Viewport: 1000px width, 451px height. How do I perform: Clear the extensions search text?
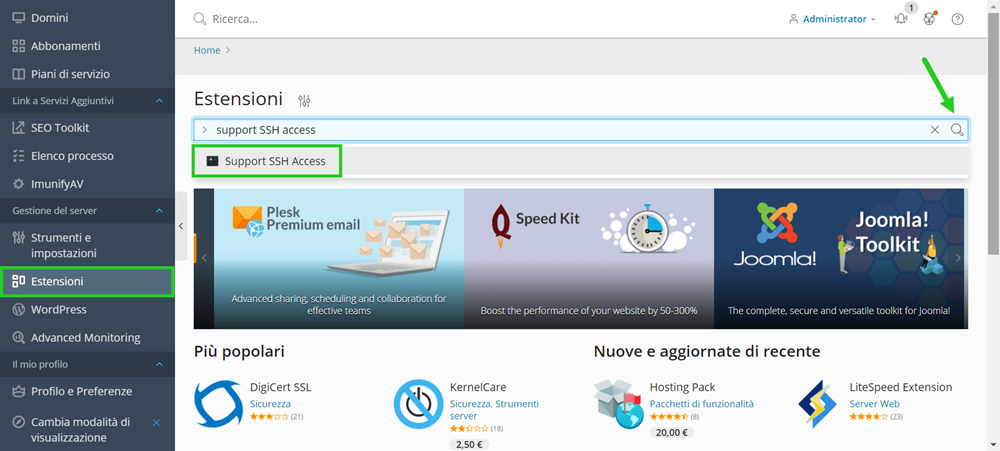935,129
